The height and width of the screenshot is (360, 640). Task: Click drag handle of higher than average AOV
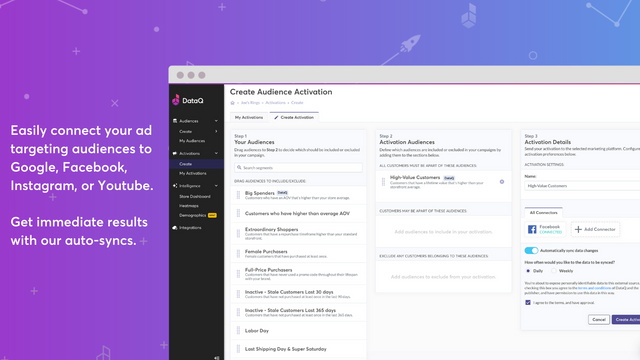pos(238,213)
